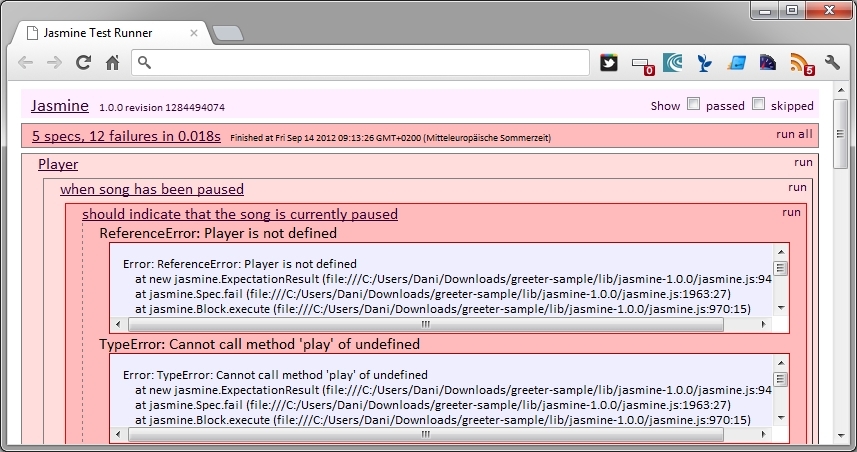
Task: Click 'run' for the currently paused spec
Action: coord(791,212)
